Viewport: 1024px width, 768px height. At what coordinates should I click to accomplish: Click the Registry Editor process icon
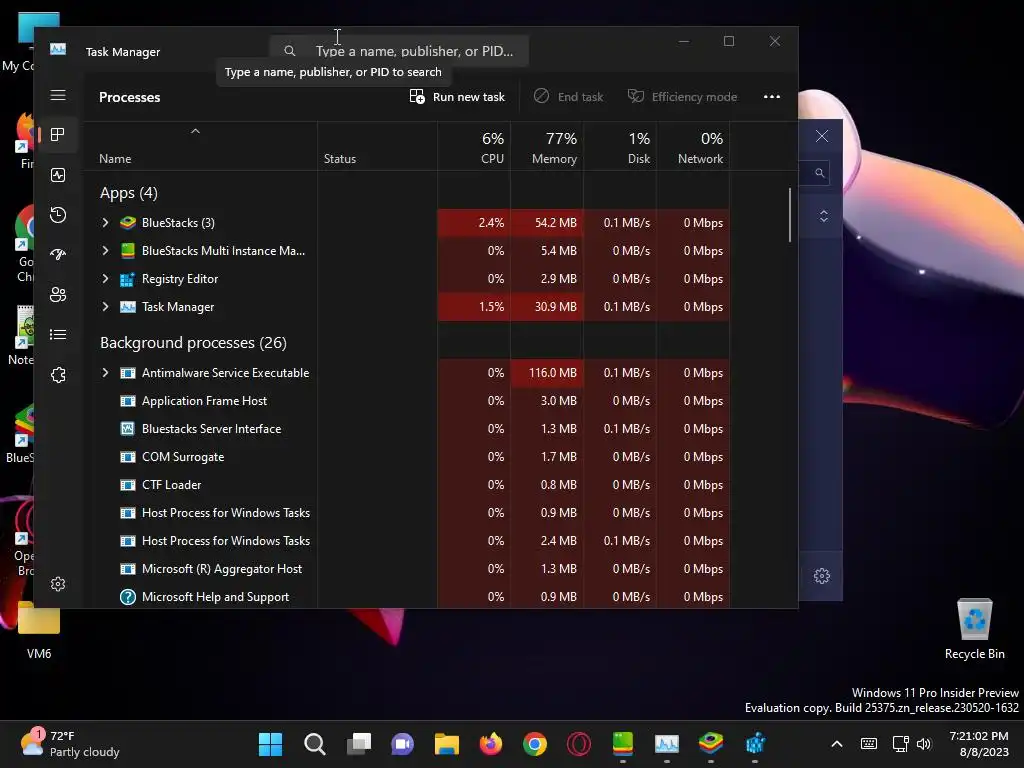tap(128, 279)
